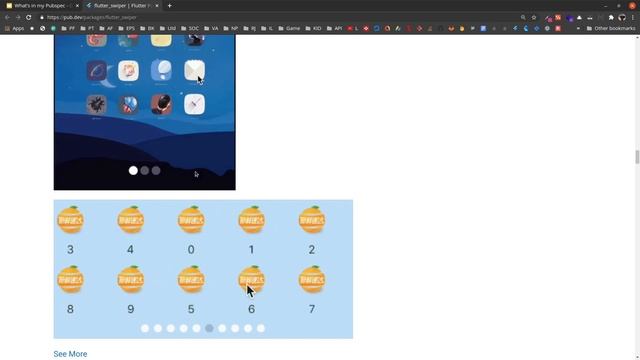
Task: Go back to the previous page
Action: 7,18
